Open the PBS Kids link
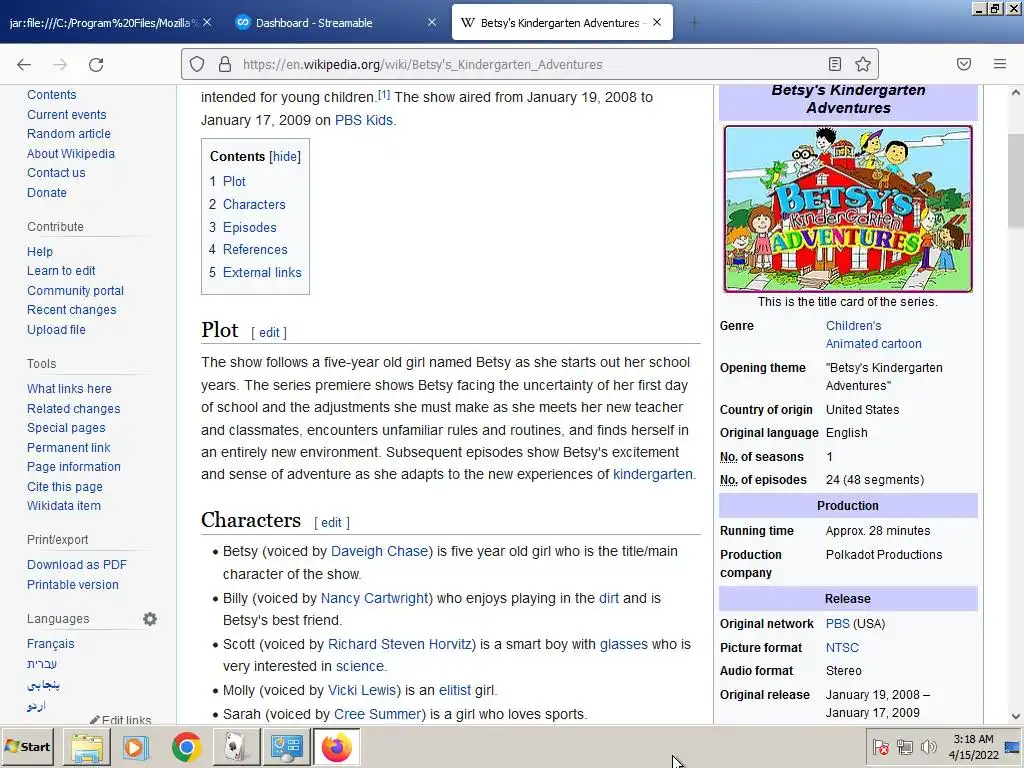1024x768 pixels. (364, 120)
